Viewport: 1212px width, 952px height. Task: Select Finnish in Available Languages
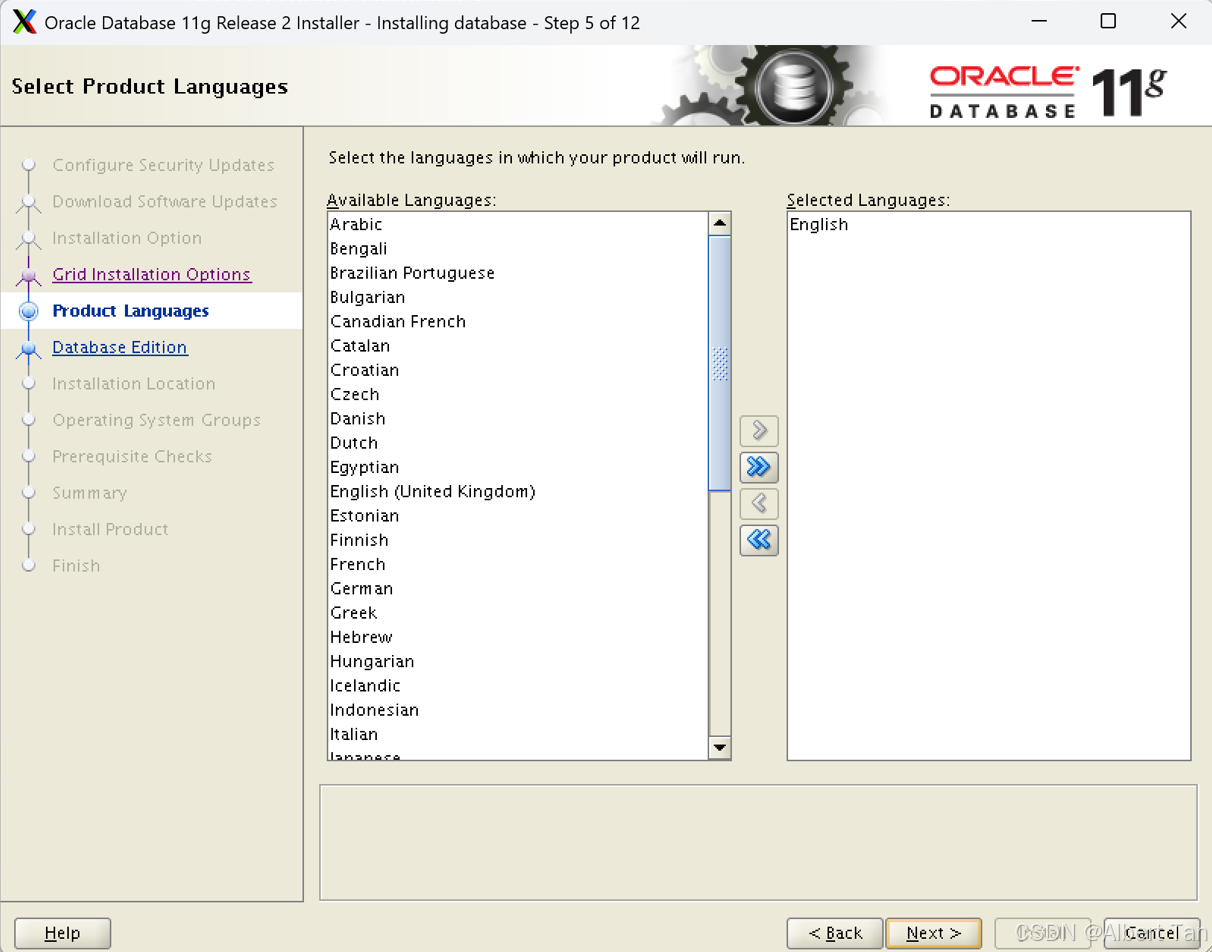[517, 540]
